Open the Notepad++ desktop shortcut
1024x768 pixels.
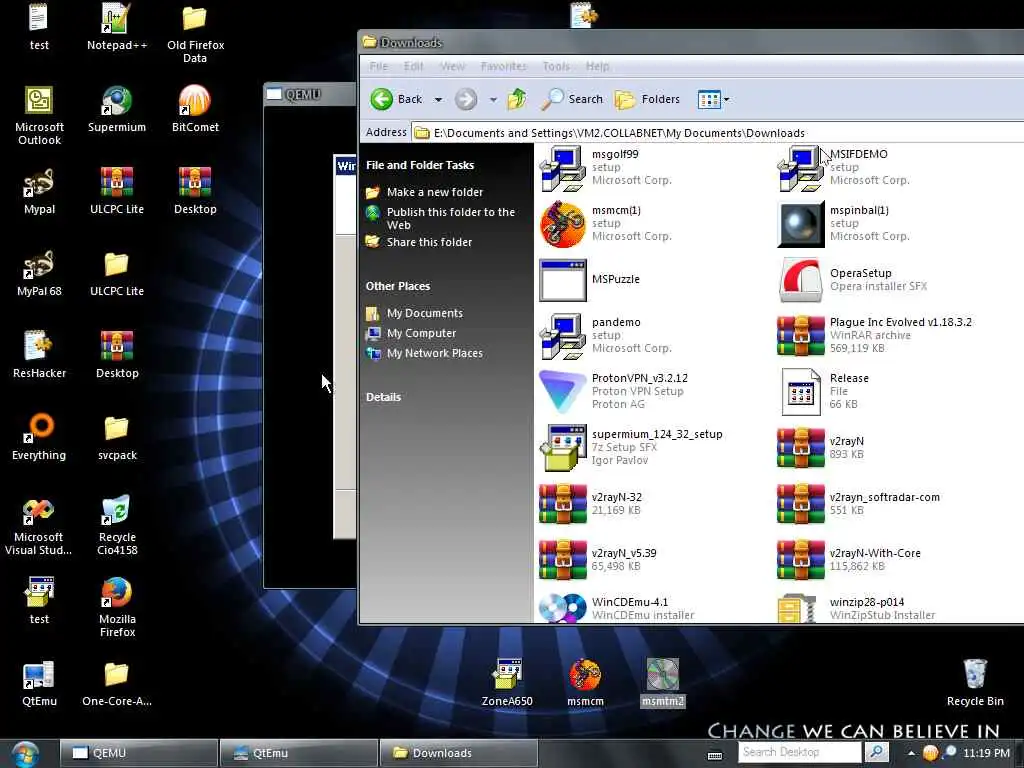pyautogui.click(x=116, y=27)
